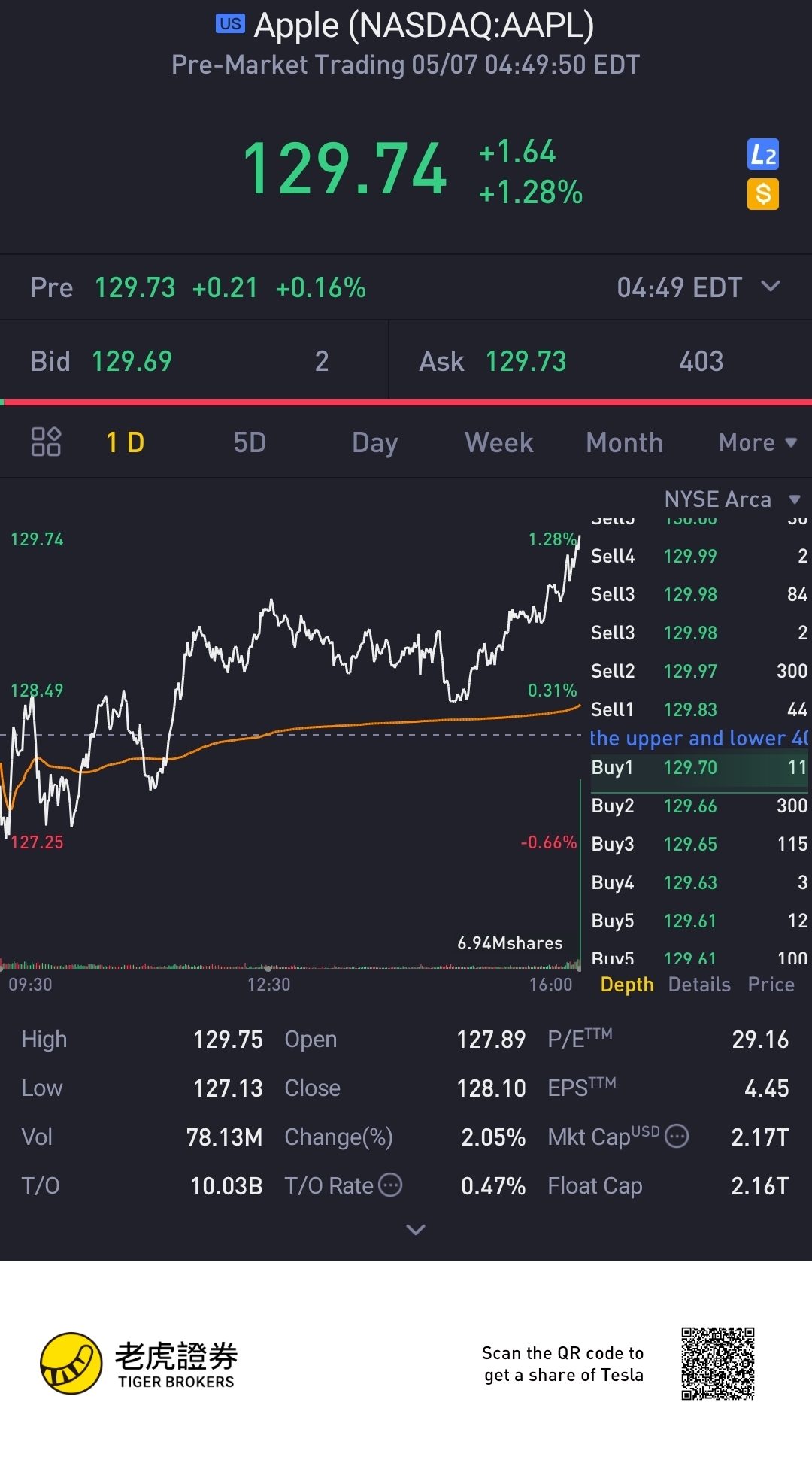This screenshot has width=812, height=1466.
Task: Open the L2 level-two quotes badge
Action: pyautogui.click(x=762, y=155)
